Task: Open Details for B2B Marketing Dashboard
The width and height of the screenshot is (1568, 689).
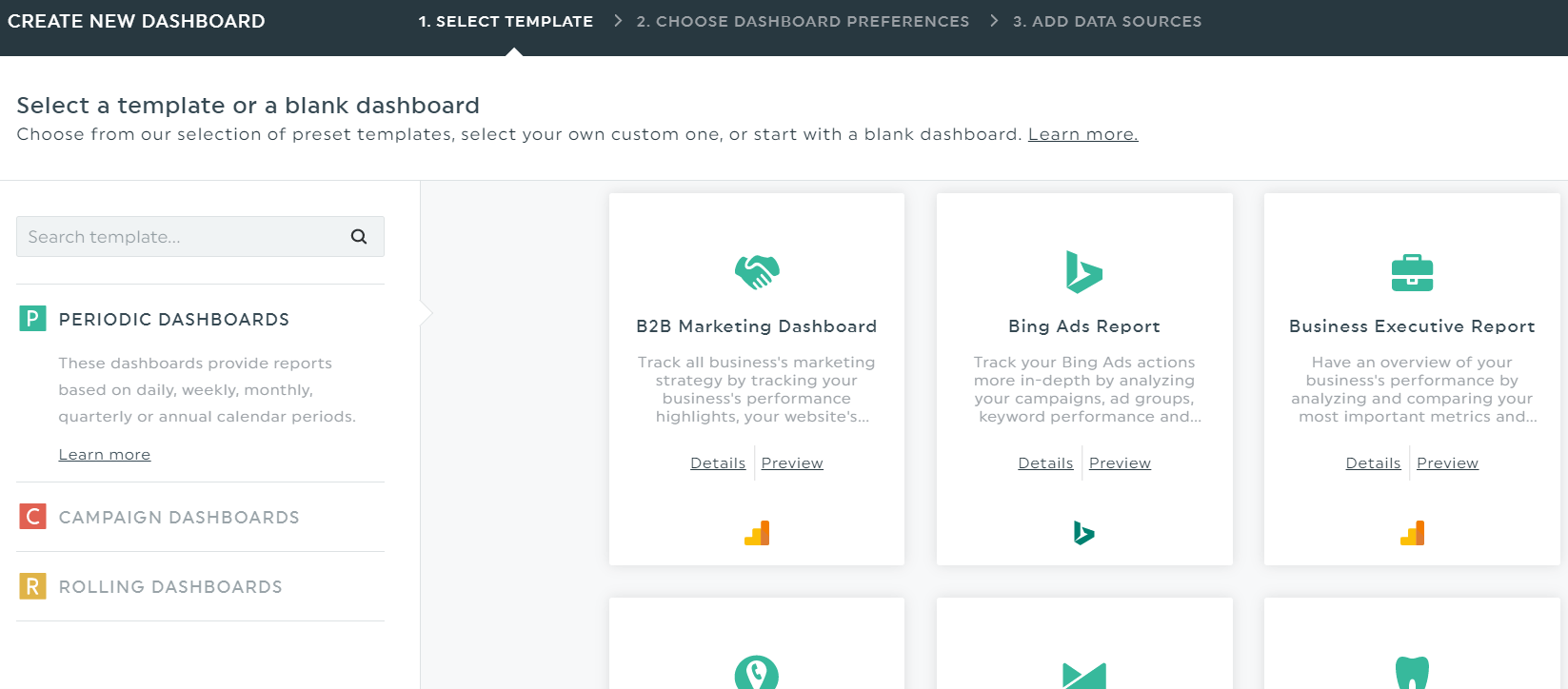Action: [718, 463]
